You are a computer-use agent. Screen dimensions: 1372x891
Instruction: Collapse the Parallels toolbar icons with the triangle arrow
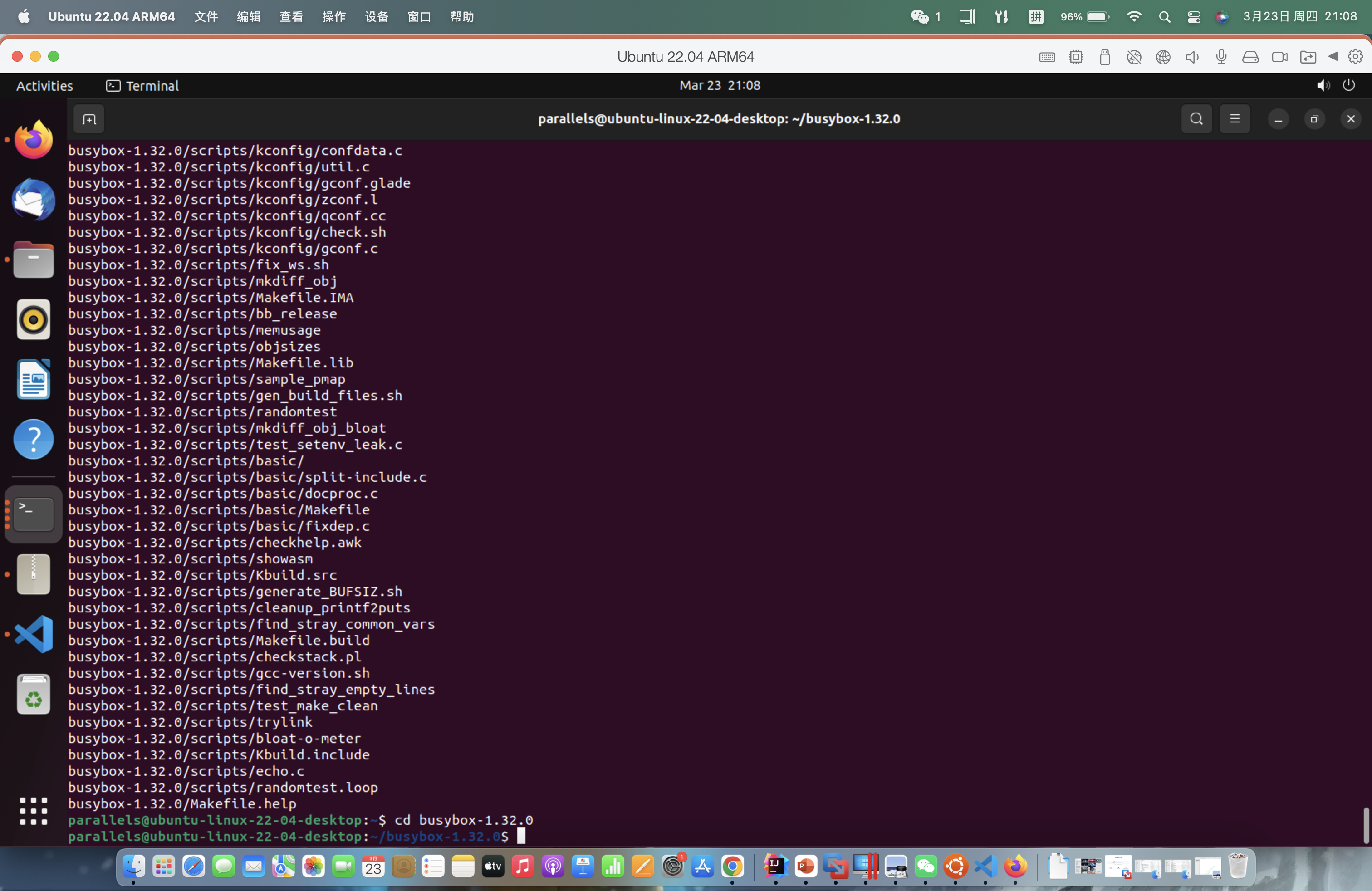(x=1333, y=56)
